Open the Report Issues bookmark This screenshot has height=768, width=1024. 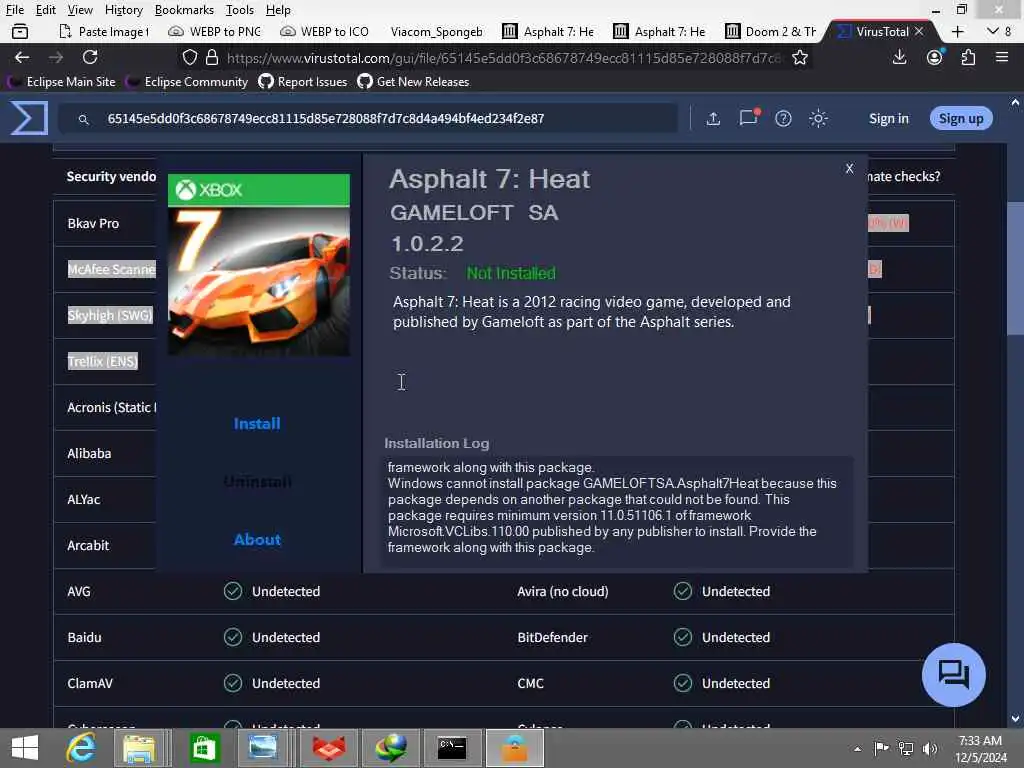click(303, 82)
